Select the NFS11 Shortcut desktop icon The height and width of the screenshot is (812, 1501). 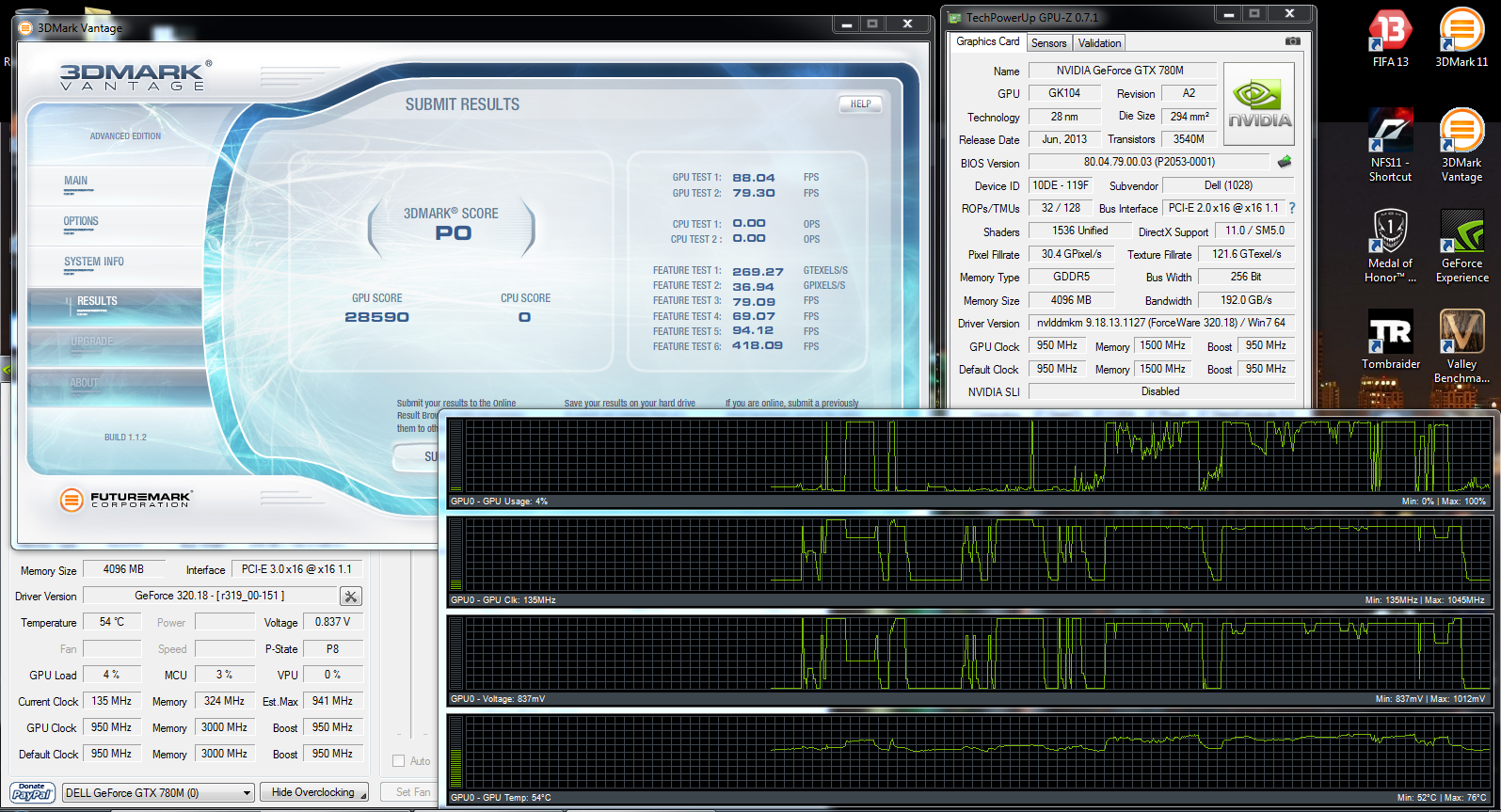pyautogui.click(x=1390, y=144)
